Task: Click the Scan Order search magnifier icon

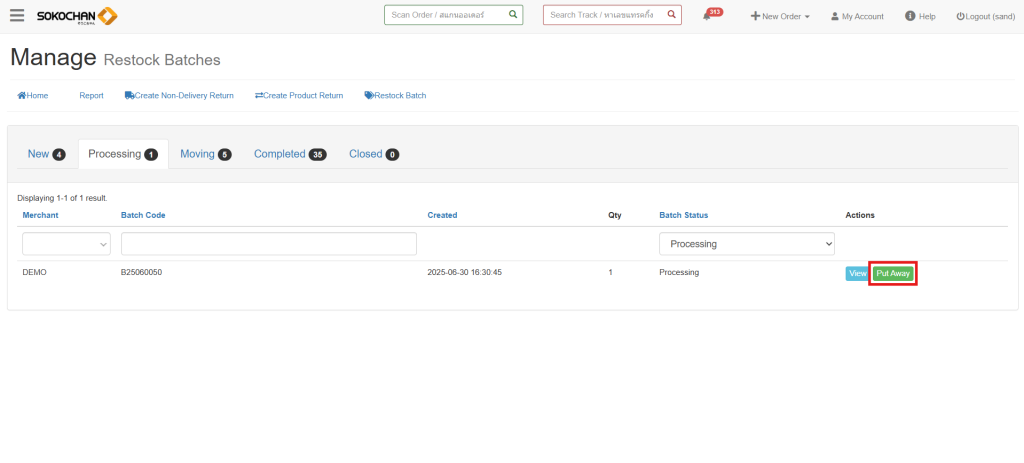Action: click(x=512, y=15)
